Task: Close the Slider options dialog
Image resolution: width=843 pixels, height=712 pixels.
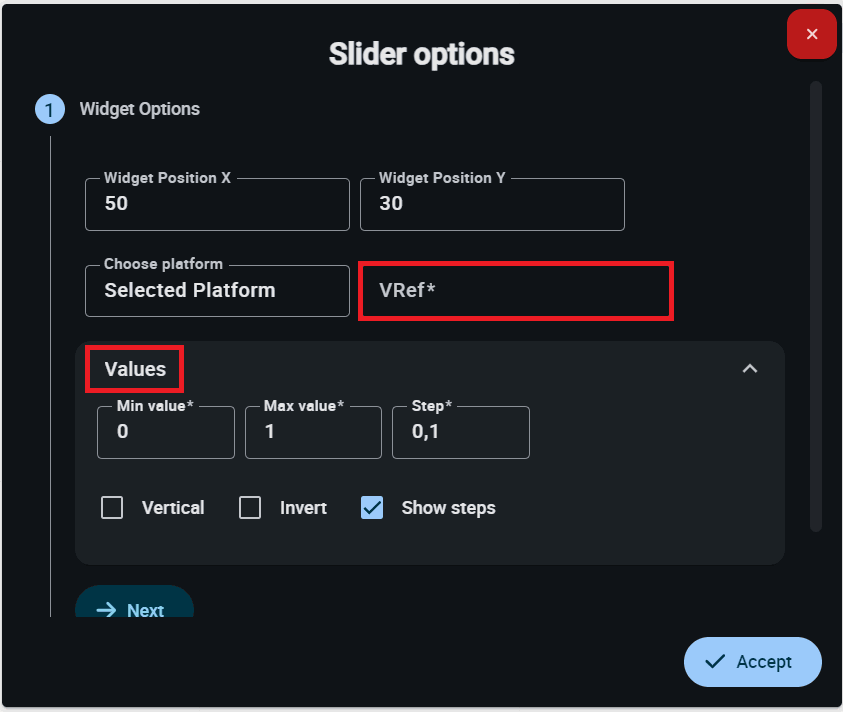Action: pyautogui.click(x=812, y=34)
